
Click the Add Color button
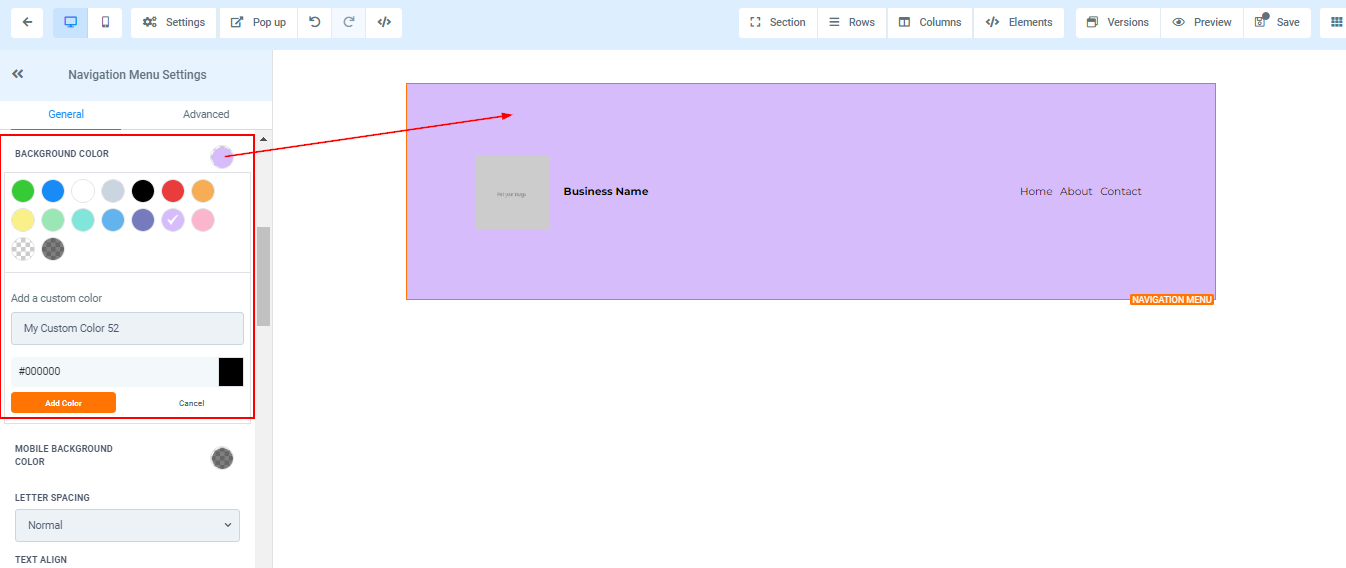click(x=63, y=403)
